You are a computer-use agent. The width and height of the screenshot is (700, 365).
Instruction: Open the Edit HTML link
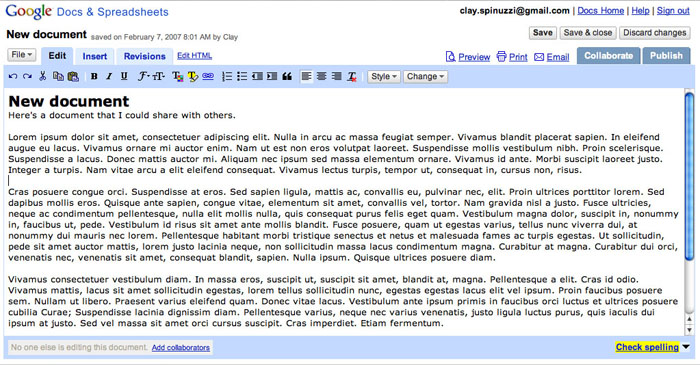(x=195, y=56)
